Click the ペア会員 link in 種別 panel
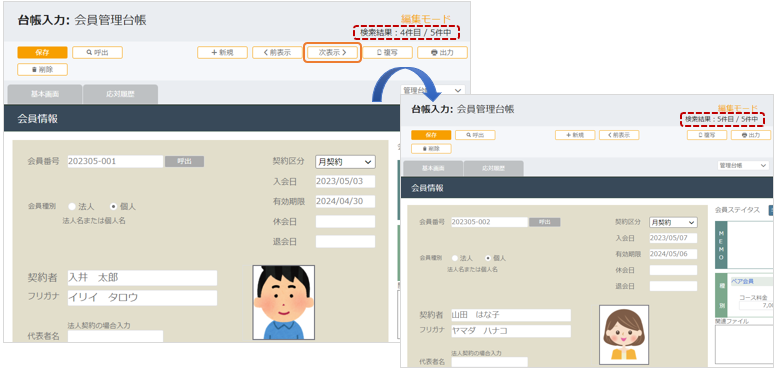The image size is (776, 369). point(742,281)
